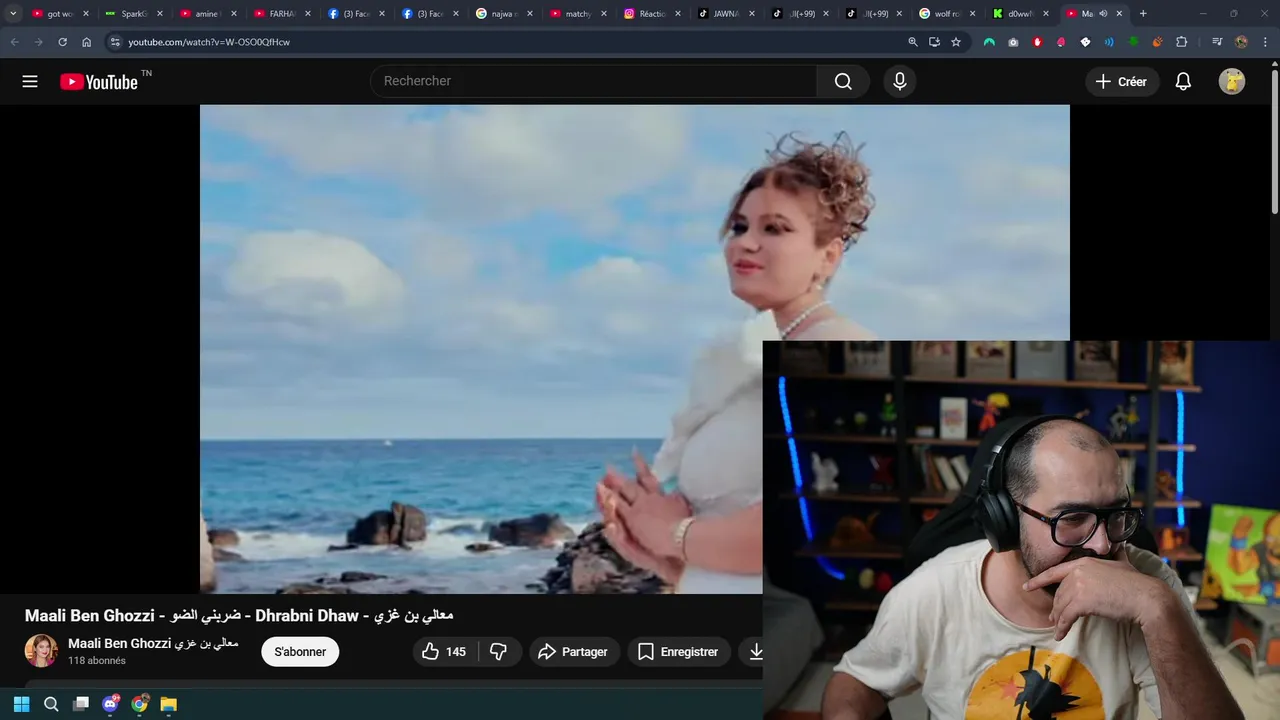
Task: Open Chrome zoom magnifier in address bar
Action: [913, 42]
